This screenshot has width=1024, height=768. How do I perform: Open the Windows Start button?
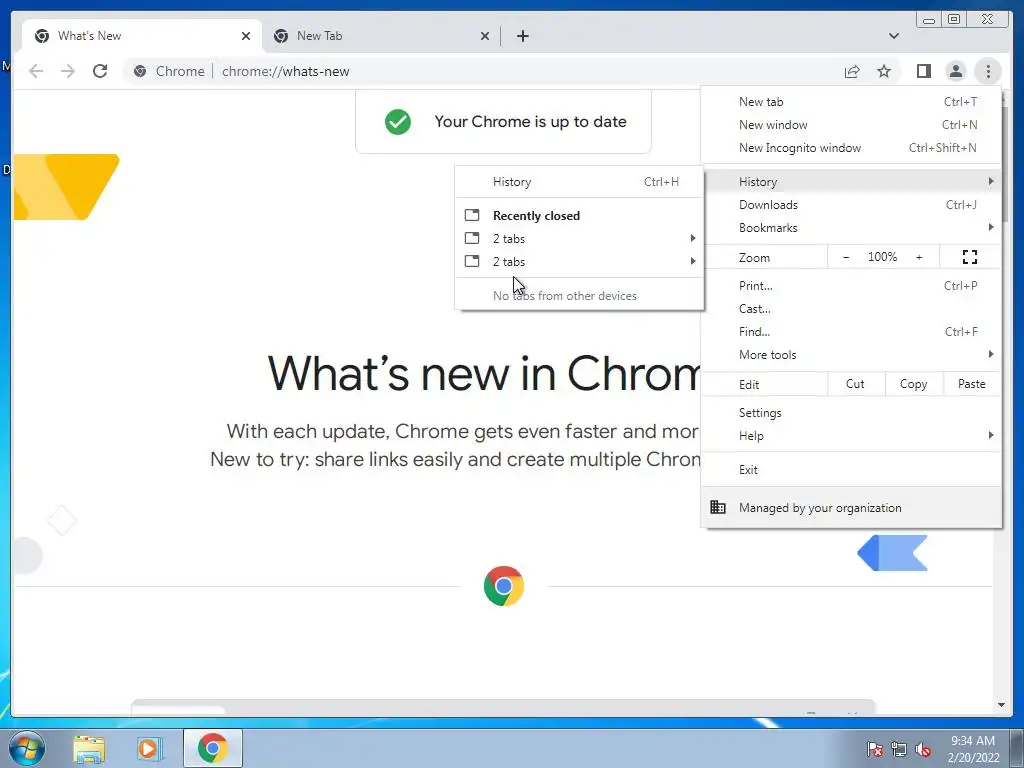coord(27,748)
